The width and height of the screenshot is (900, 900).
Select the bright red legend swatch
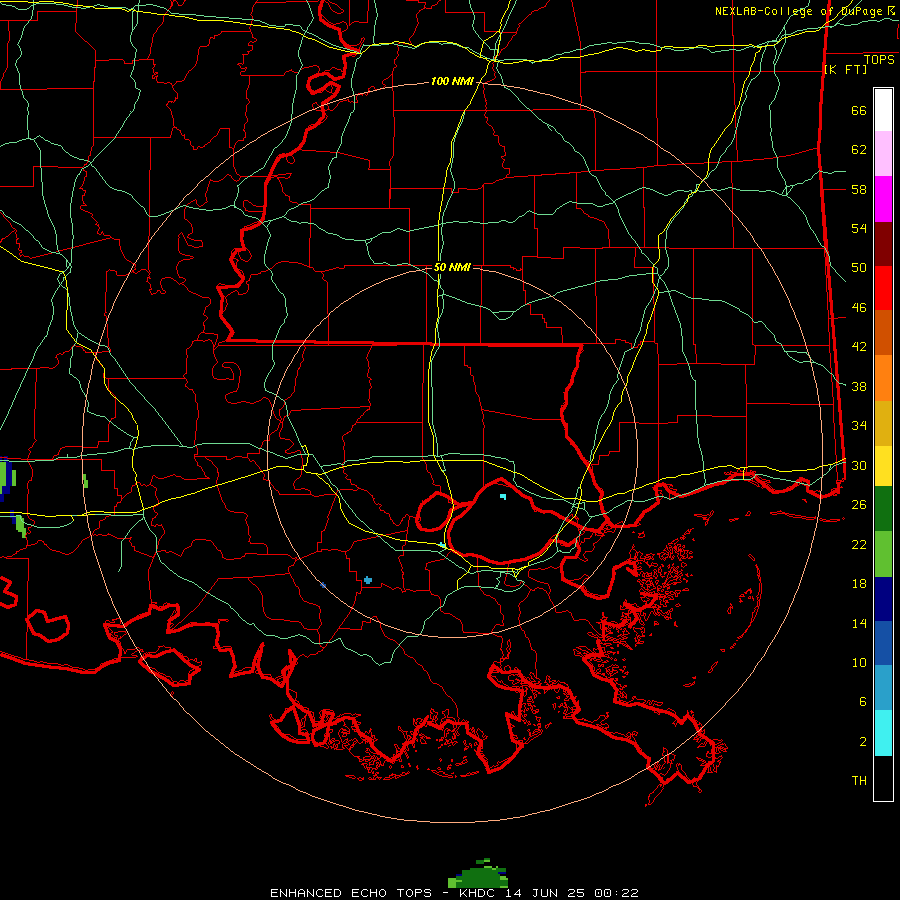tap(883, 288)
